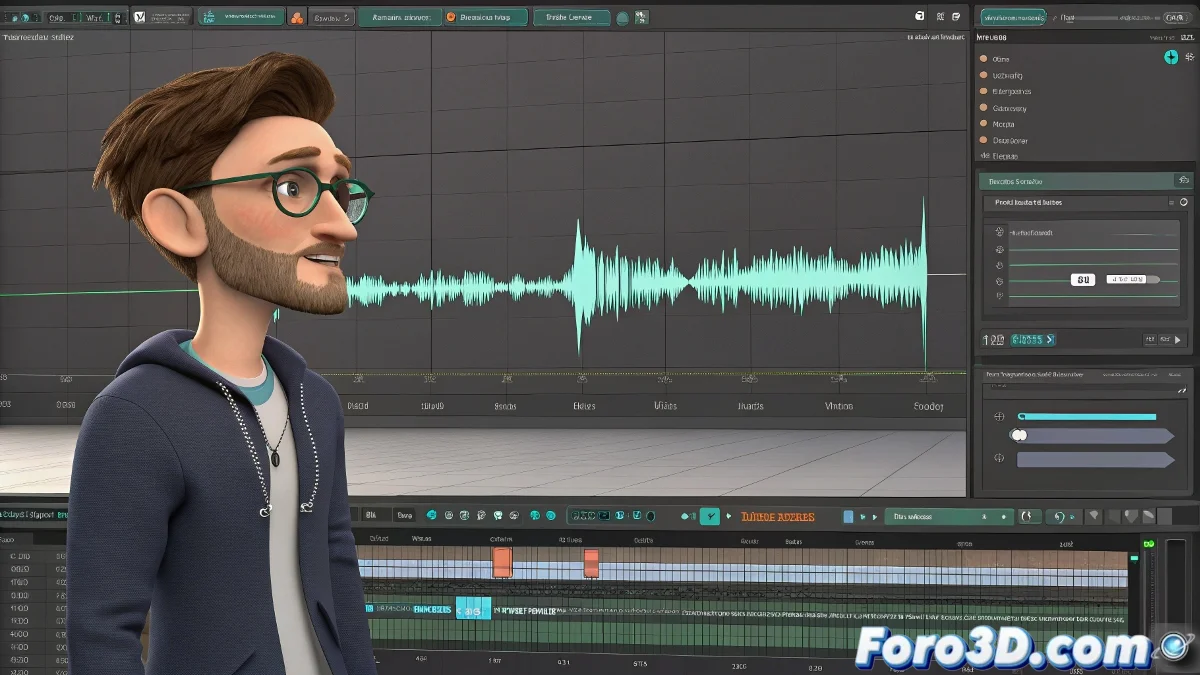This screenshot has width=1200, height=675.
Task: Click the undo-style round icon in the bottom toolbar
Action: pos(1059,517)
